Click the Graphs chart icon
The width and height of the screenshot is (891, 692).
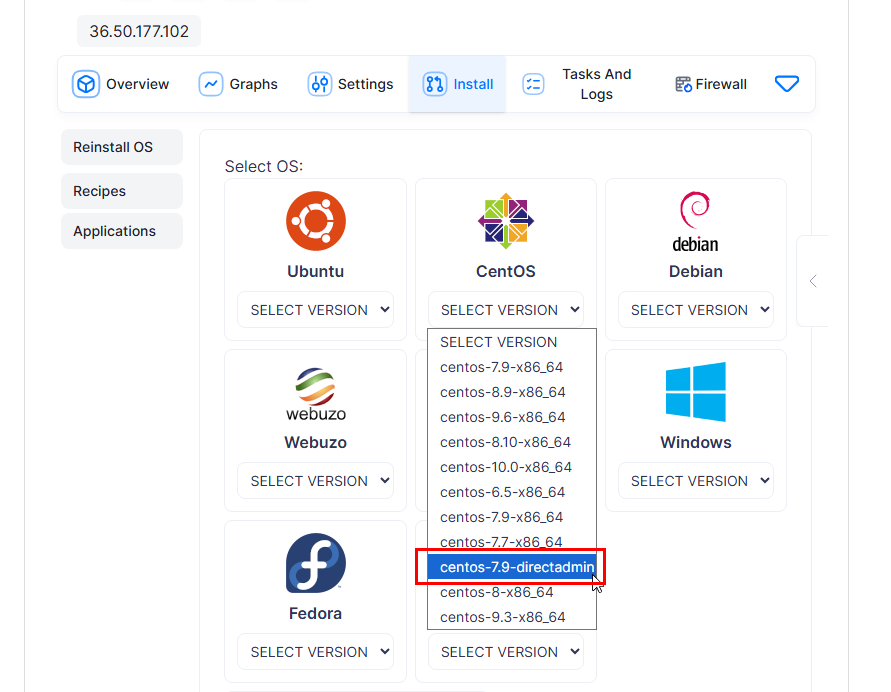click(210, 84)
